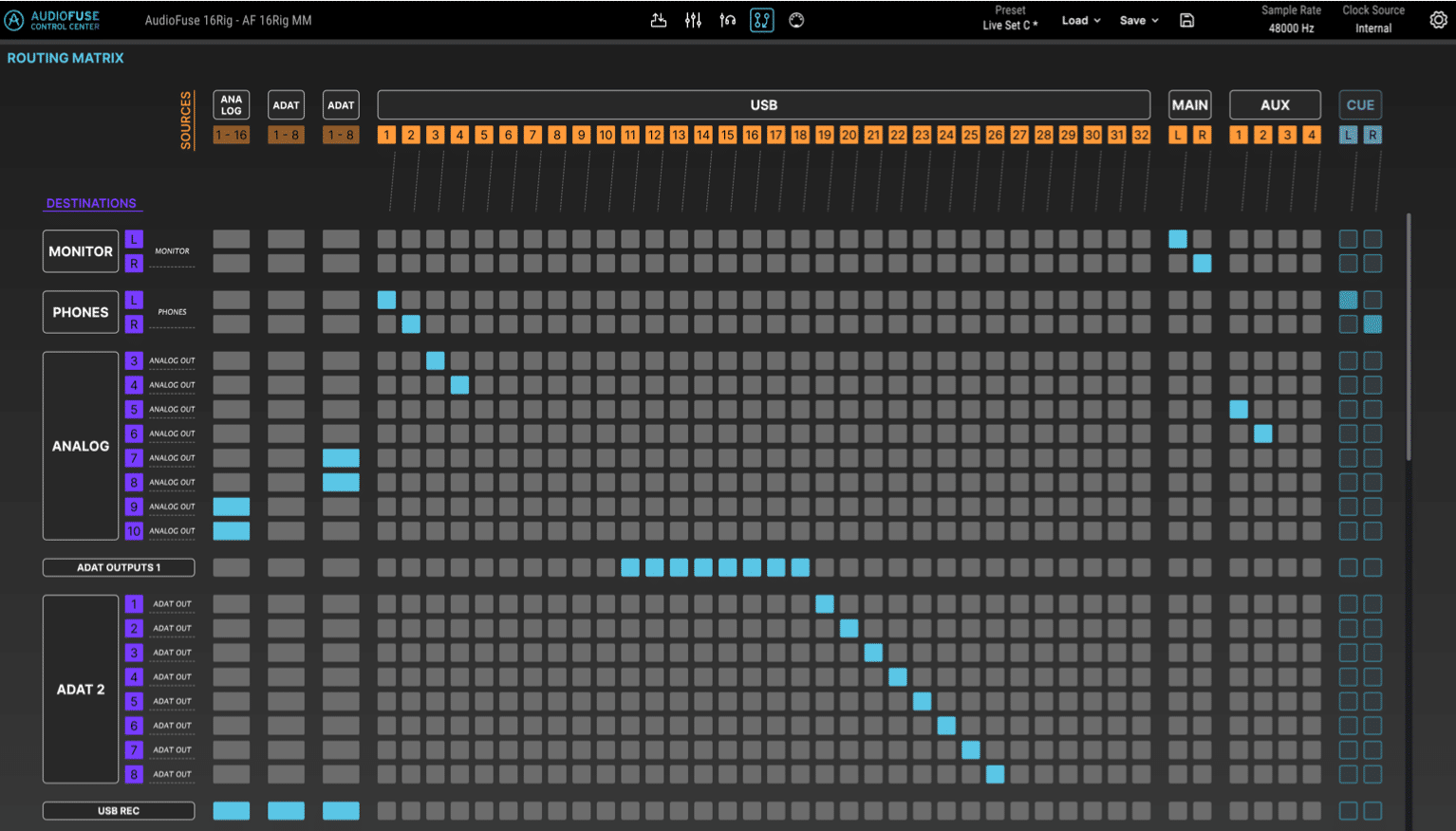Toggle USB 3 to Analog Out 3 cell
The height and width of the screenshot is (831, 1456).
click(x=436, y=360)
